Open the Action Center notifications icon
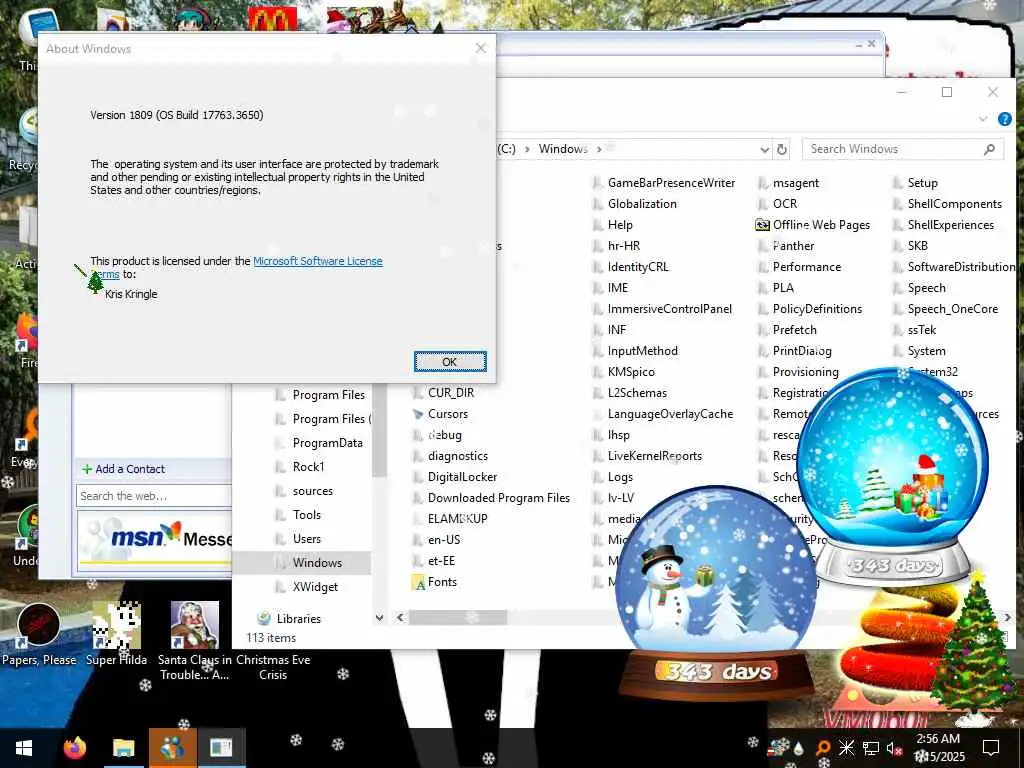Screen dimensions: 1024x768 pyautogui.click(x=991, y=748)
